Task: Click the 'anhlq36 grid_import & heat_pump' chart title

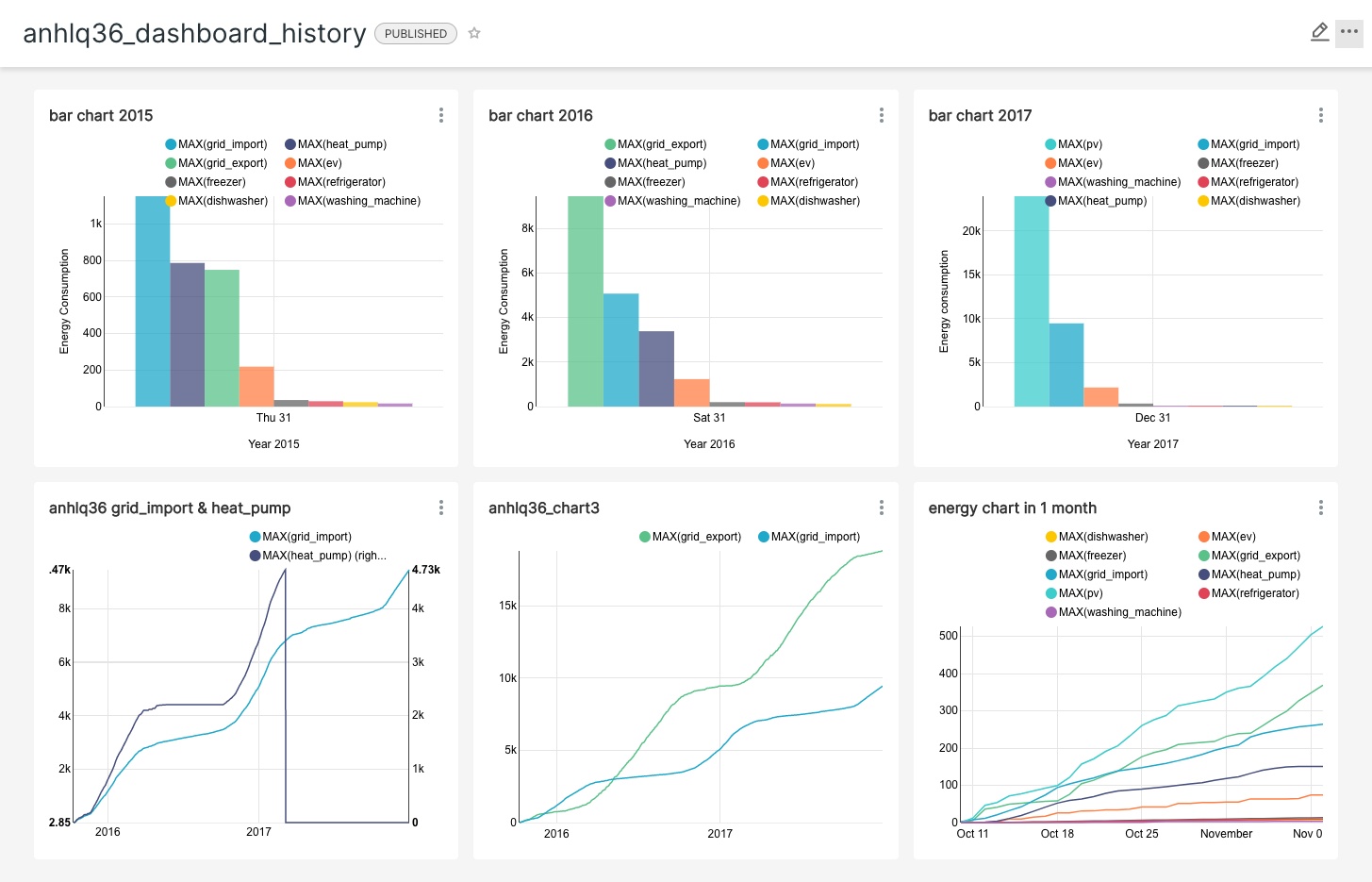Action: pyautogui.click(x=170, y=508)
